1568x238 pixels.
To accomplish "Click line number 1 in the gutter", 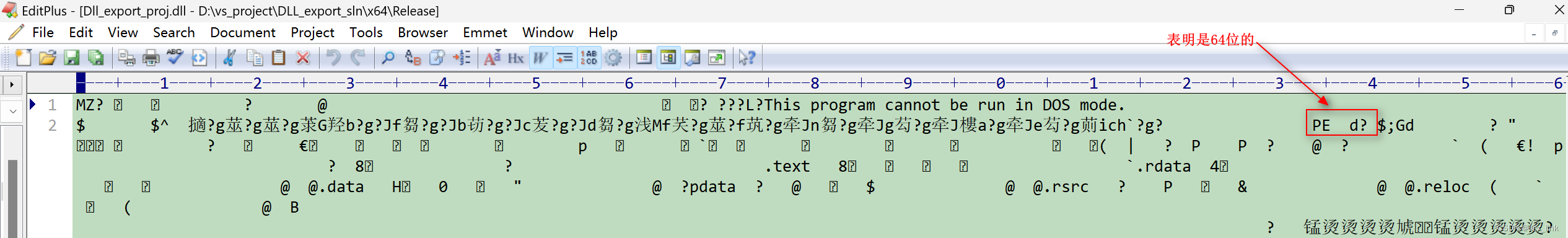I will [52, 105].
